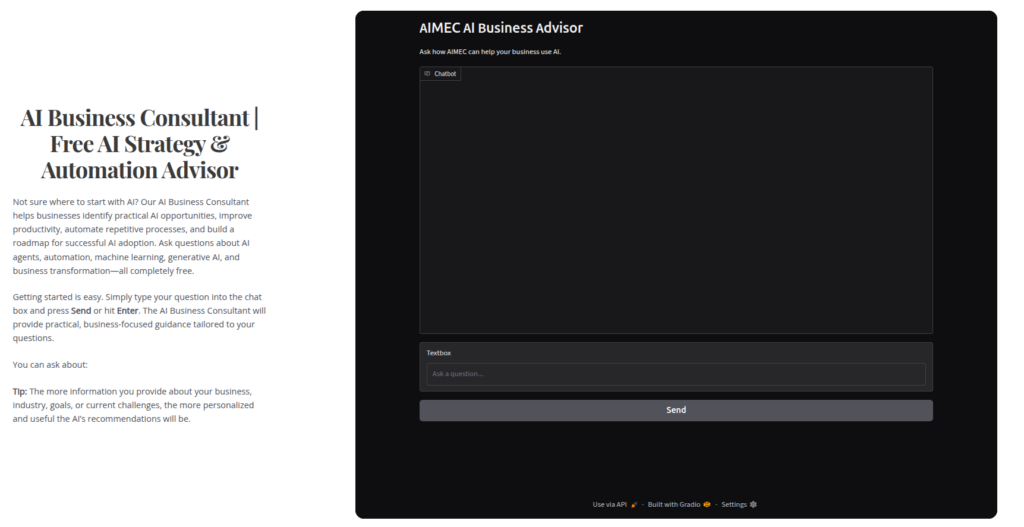The height and width of the screenshot is (527, 1024).
Task: Click the 'Textbox' label
Action: (439, 353)
